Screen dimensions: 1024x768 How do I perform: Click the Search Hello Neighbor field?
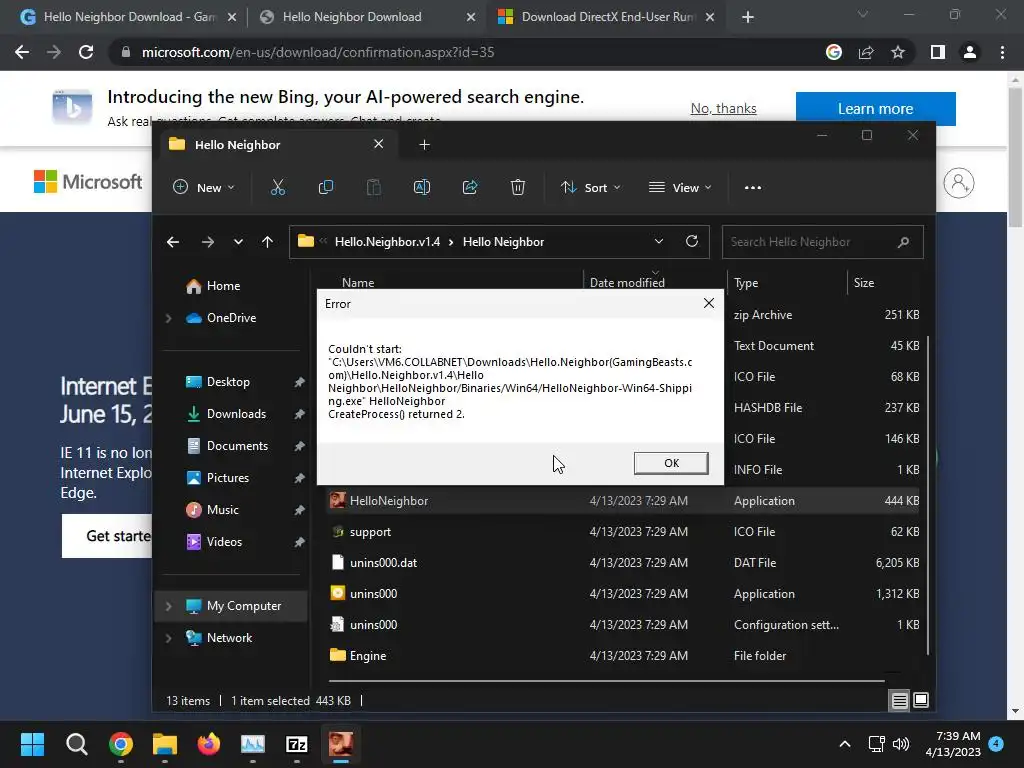point(822,242)
